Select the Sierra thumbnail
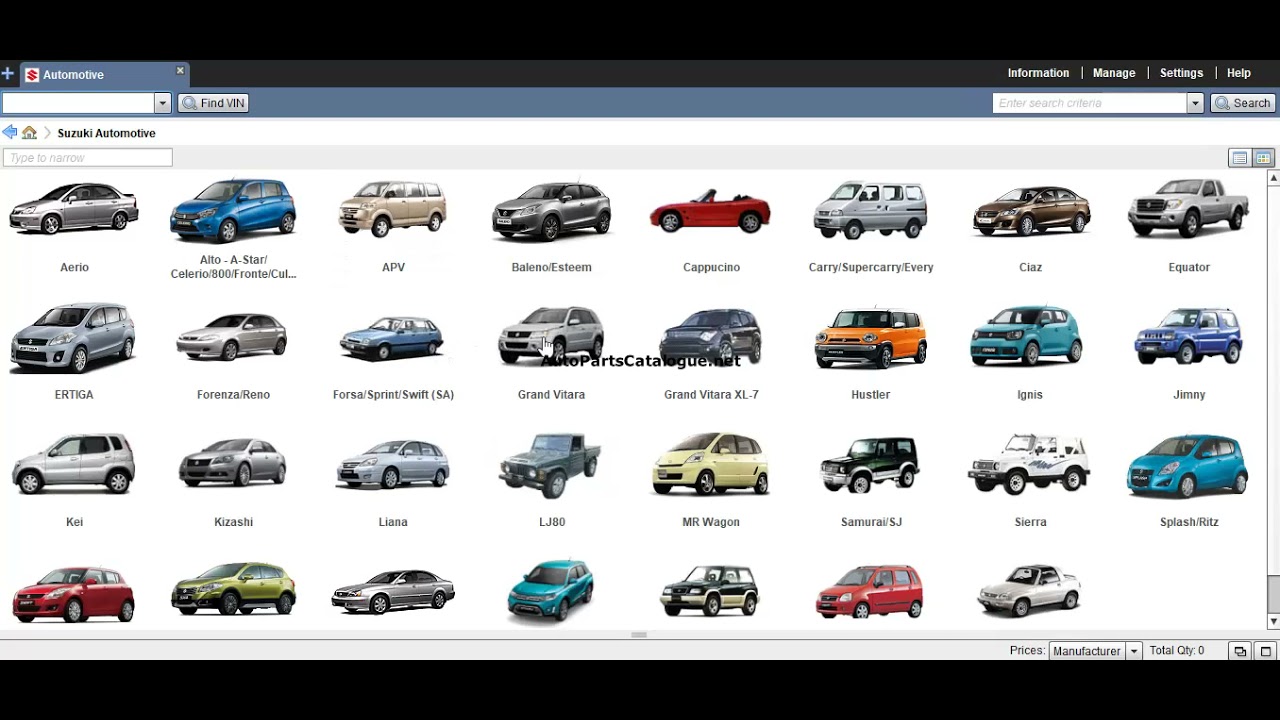Viewport: 1280px width, 720px height. [1029, 464]
